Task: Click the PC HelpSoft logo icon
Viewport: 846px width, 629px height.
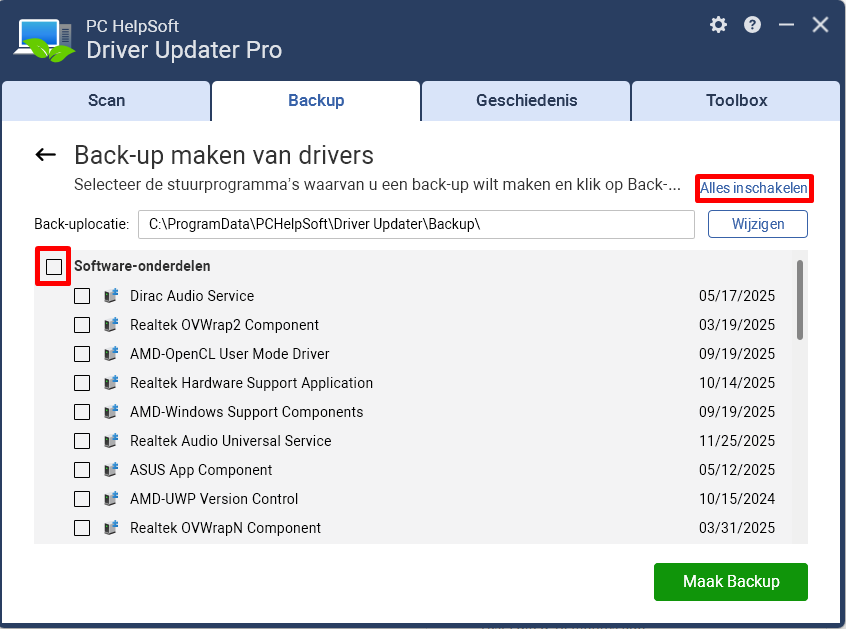Action: coord(44,40)
